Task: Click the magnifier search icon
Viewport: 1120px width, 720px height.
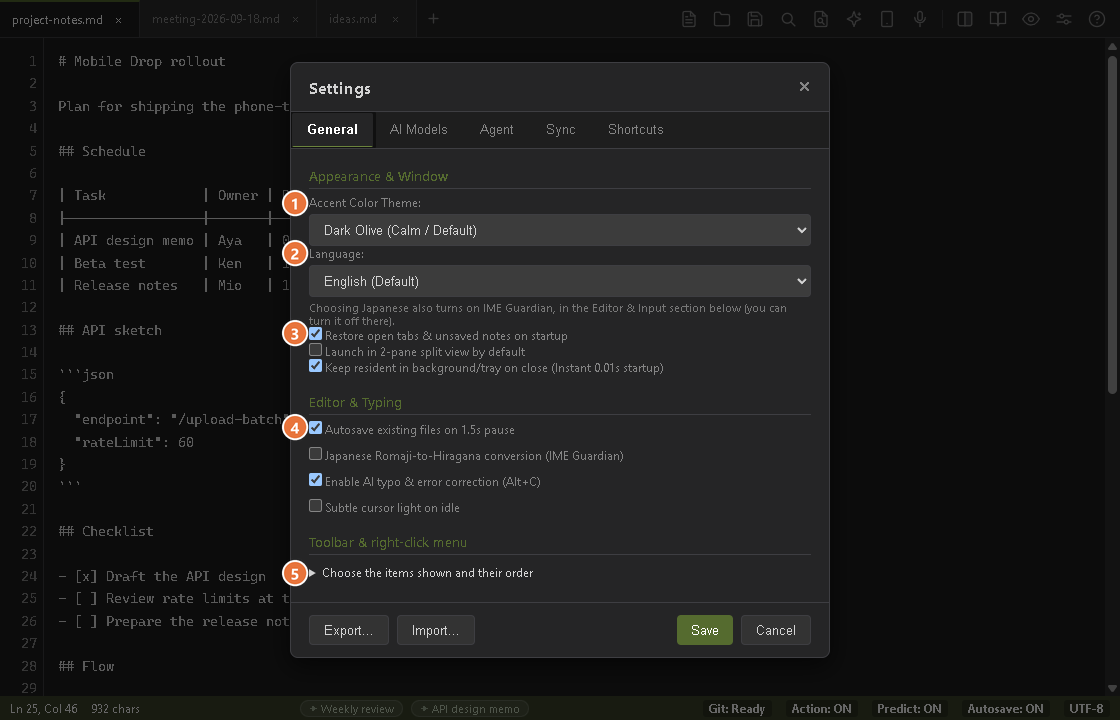Action: tap(788, 19)
